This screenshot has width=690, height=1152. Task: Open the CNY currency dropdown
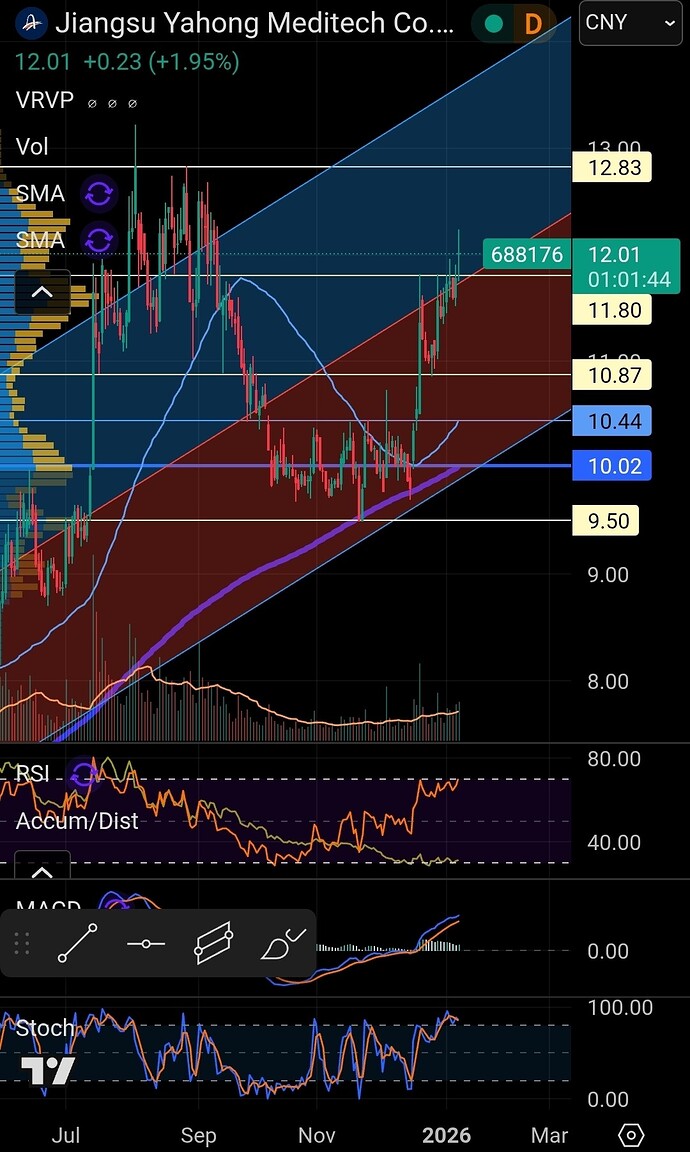pos(630,23)
